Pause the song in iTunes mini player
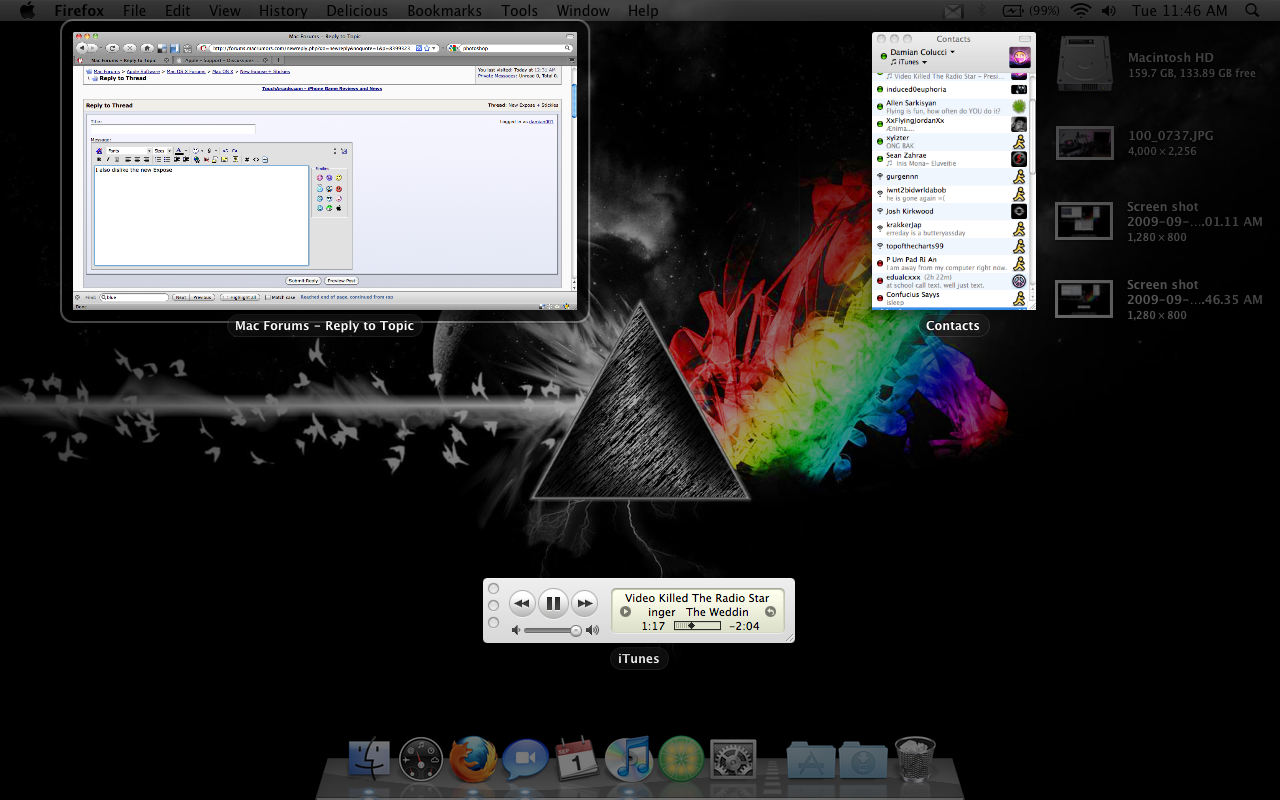Screen dimensions: 1280x800 553,603
